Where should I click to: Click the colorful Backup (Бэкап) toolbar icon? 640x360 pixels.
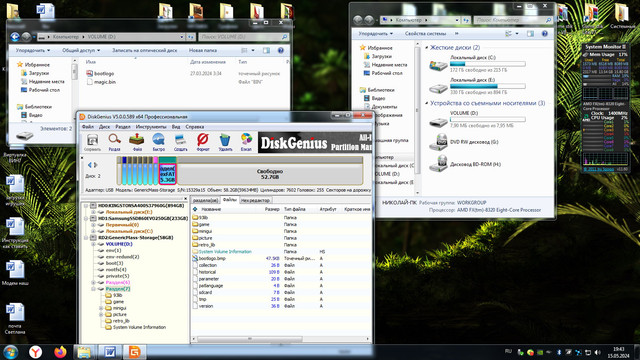click(247, 140)
